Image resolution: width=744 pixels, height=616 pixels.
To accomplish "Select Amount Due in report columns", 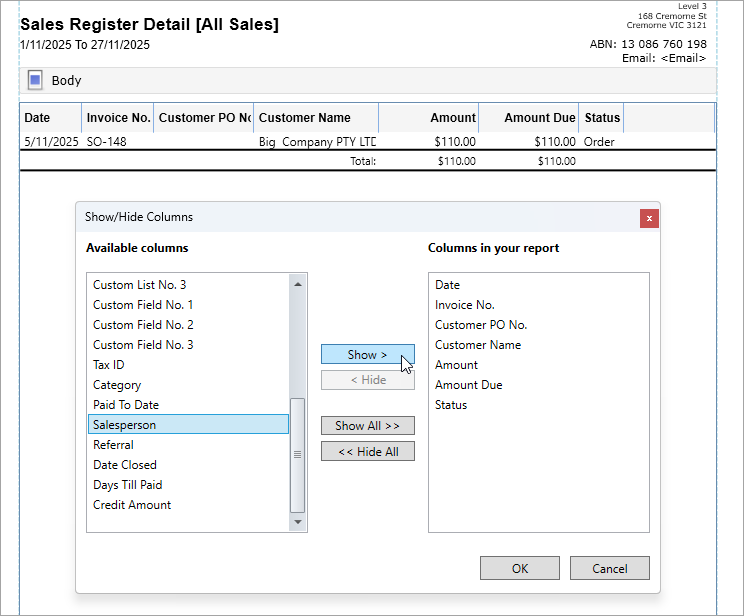I will [469, 385].
